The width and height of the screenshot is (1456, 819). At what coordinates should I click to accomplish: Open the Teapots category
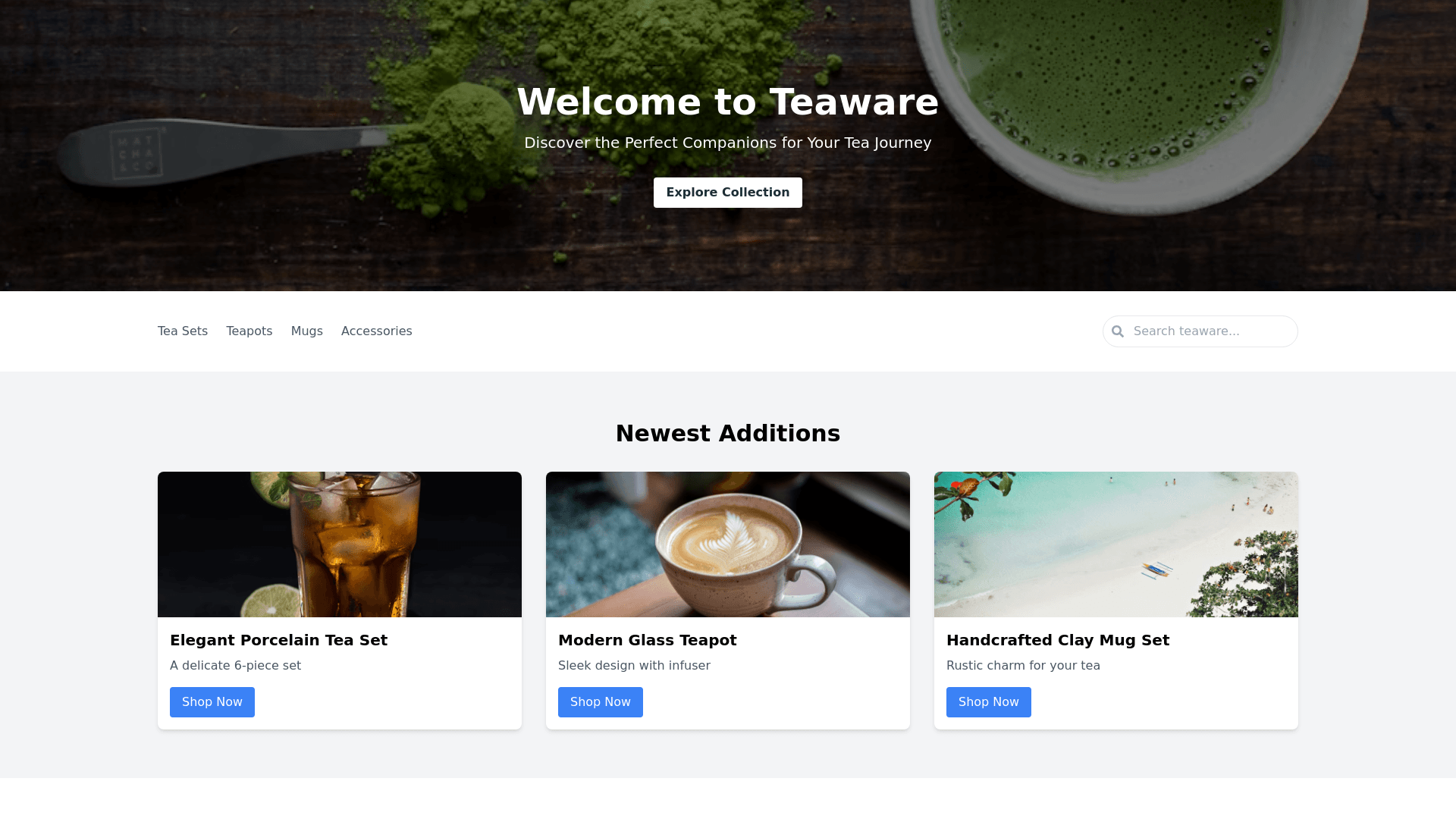point(249,331)
